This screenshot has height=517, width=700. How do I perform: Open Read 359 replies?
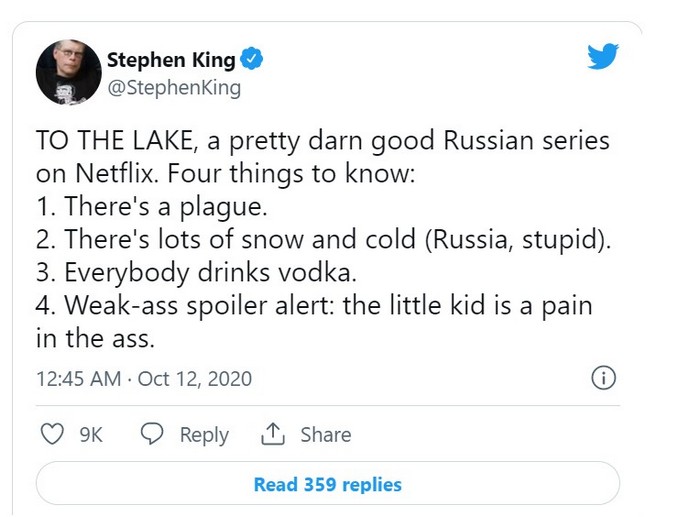327,484
